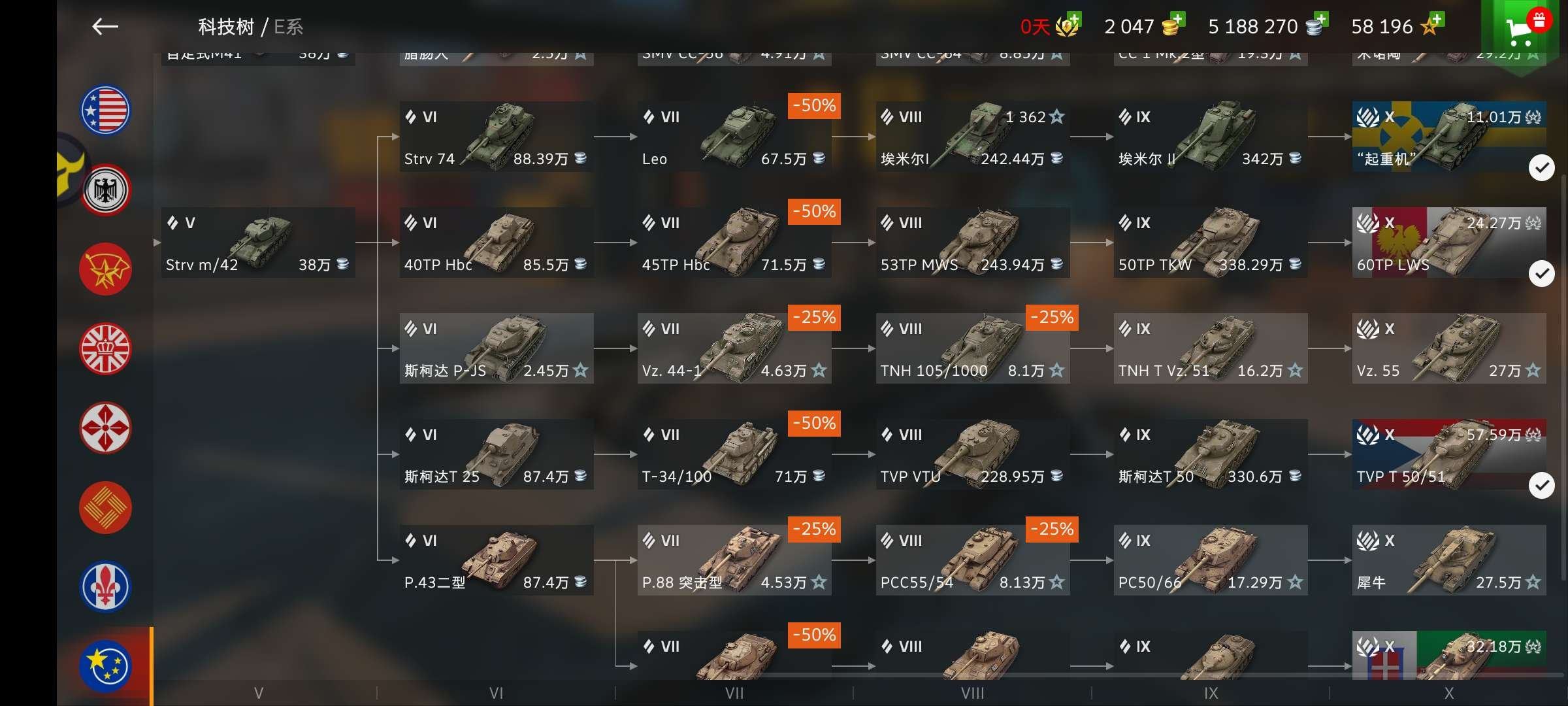Screen dimensions: 1568x706
Task: Open the Leo tier VII tank card
Action: pyautogui.click(x=734, y=137)
